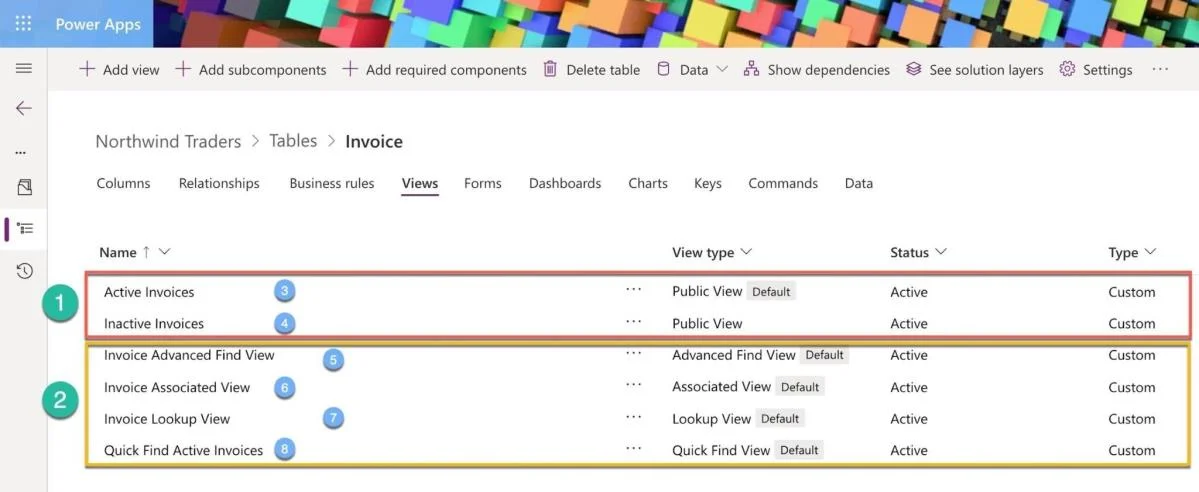Toggle the hamburger navigation menu
1199x492 pixels.
(x=24, y=69)
